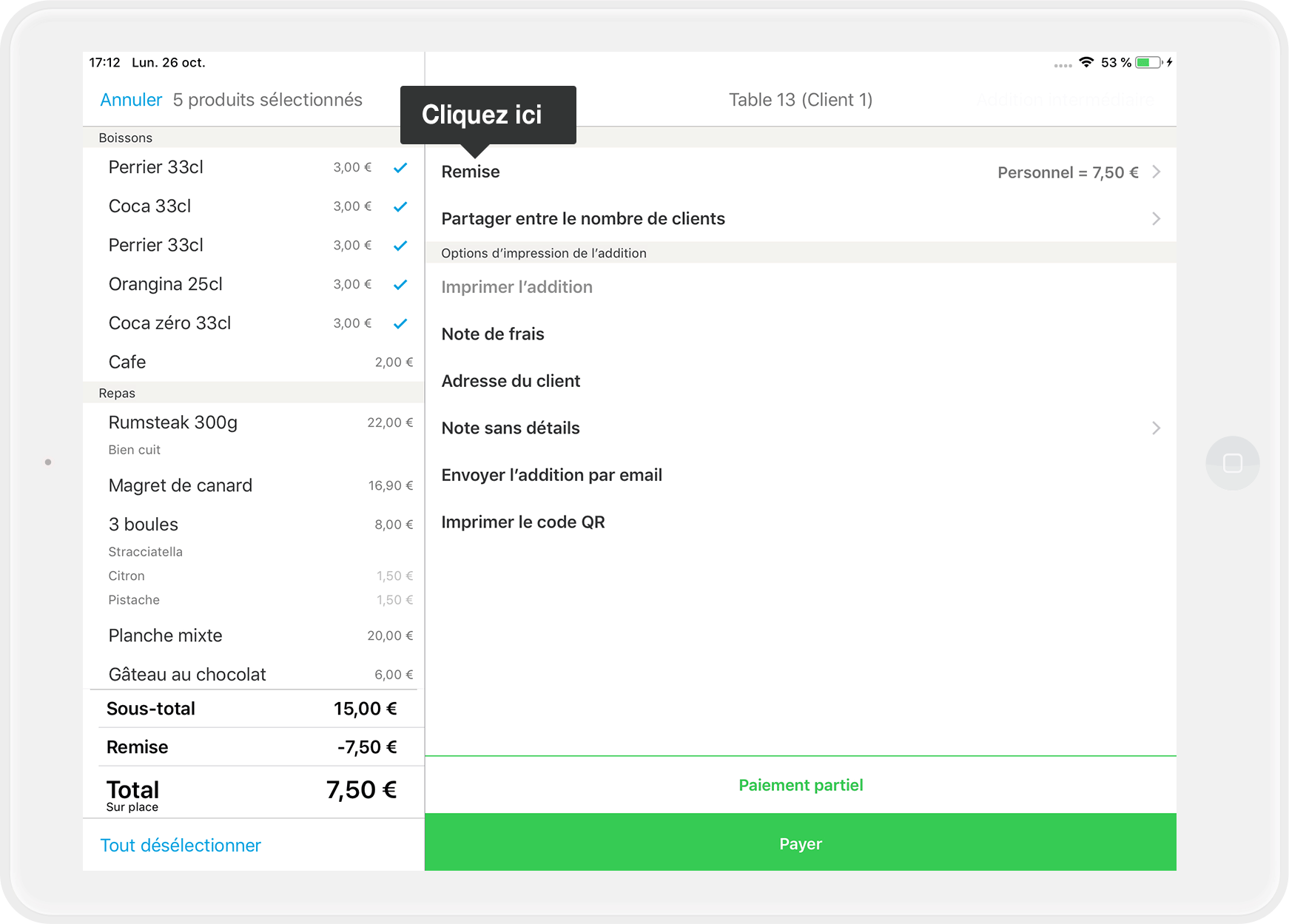Select Magret de canard item
Image resolution: width=1289 pixels, height=924 pixels.
(x=254, y=485)
